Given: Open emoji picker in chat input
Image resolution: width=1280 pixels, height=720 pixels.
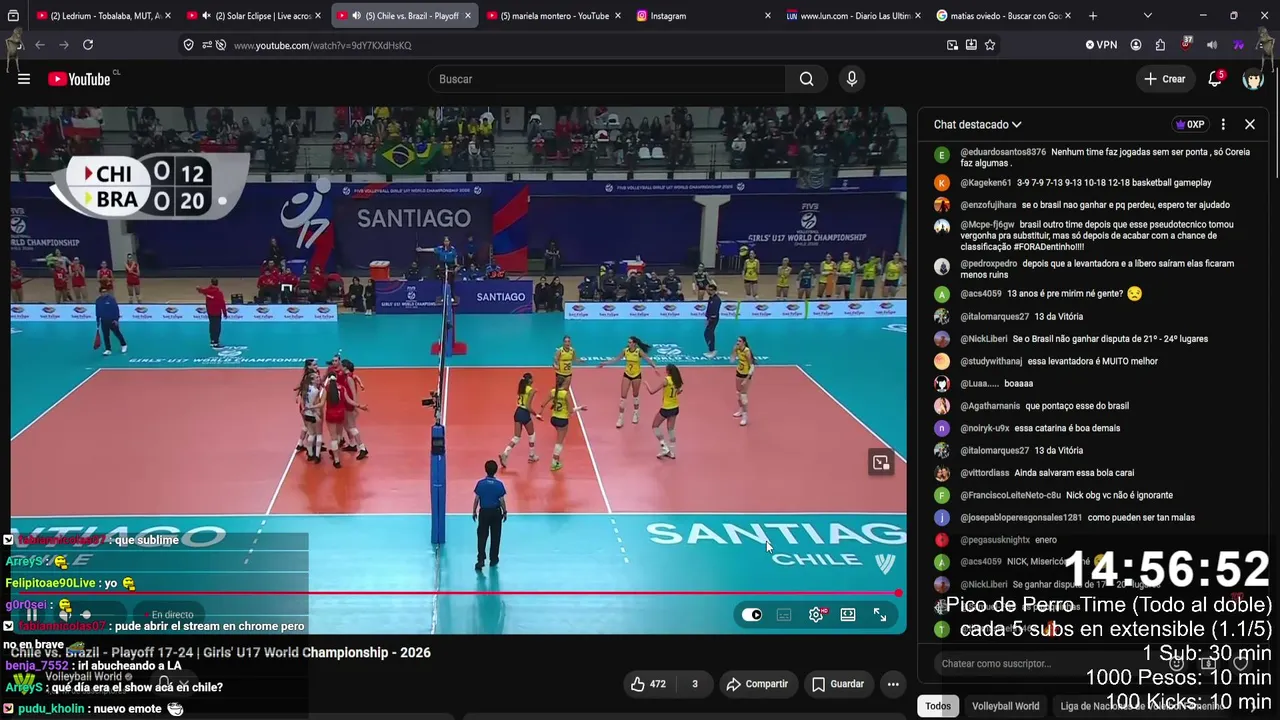Looking at the screenshot, I should [x=1177, y=663].
